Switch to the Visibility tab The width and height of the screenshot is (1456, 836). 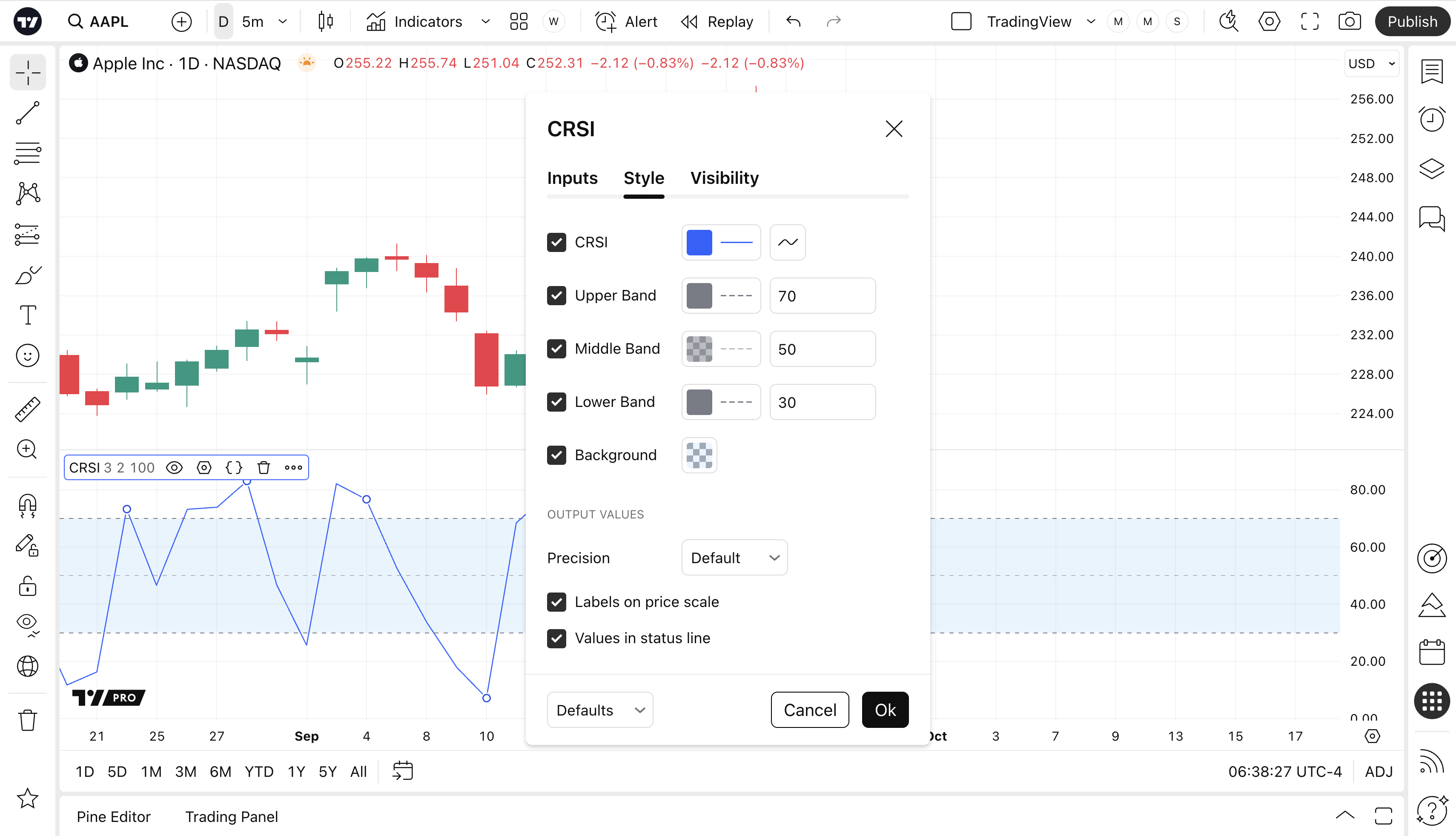coord(724,178)
